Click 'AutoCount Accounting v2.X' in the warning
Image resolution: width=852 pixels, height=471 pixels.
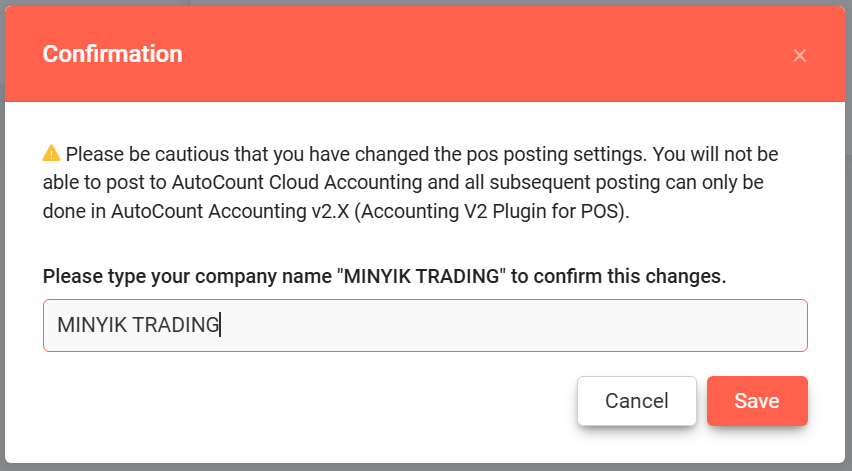(230, 211)
